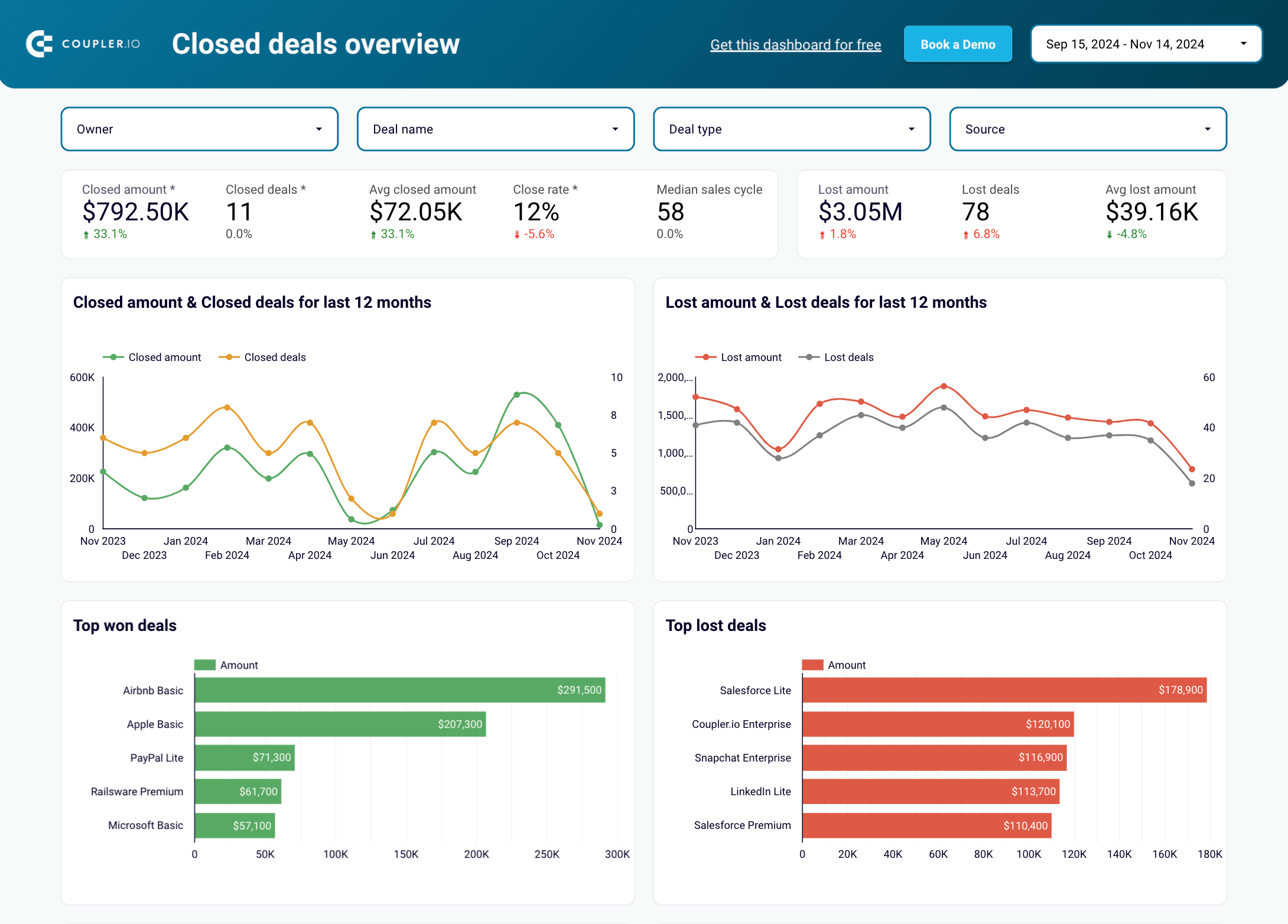The width and height of the screenshot is (1288, 924).
Task: Click the Closed amount & Closed deals chart title
Action: pos(252,302)
